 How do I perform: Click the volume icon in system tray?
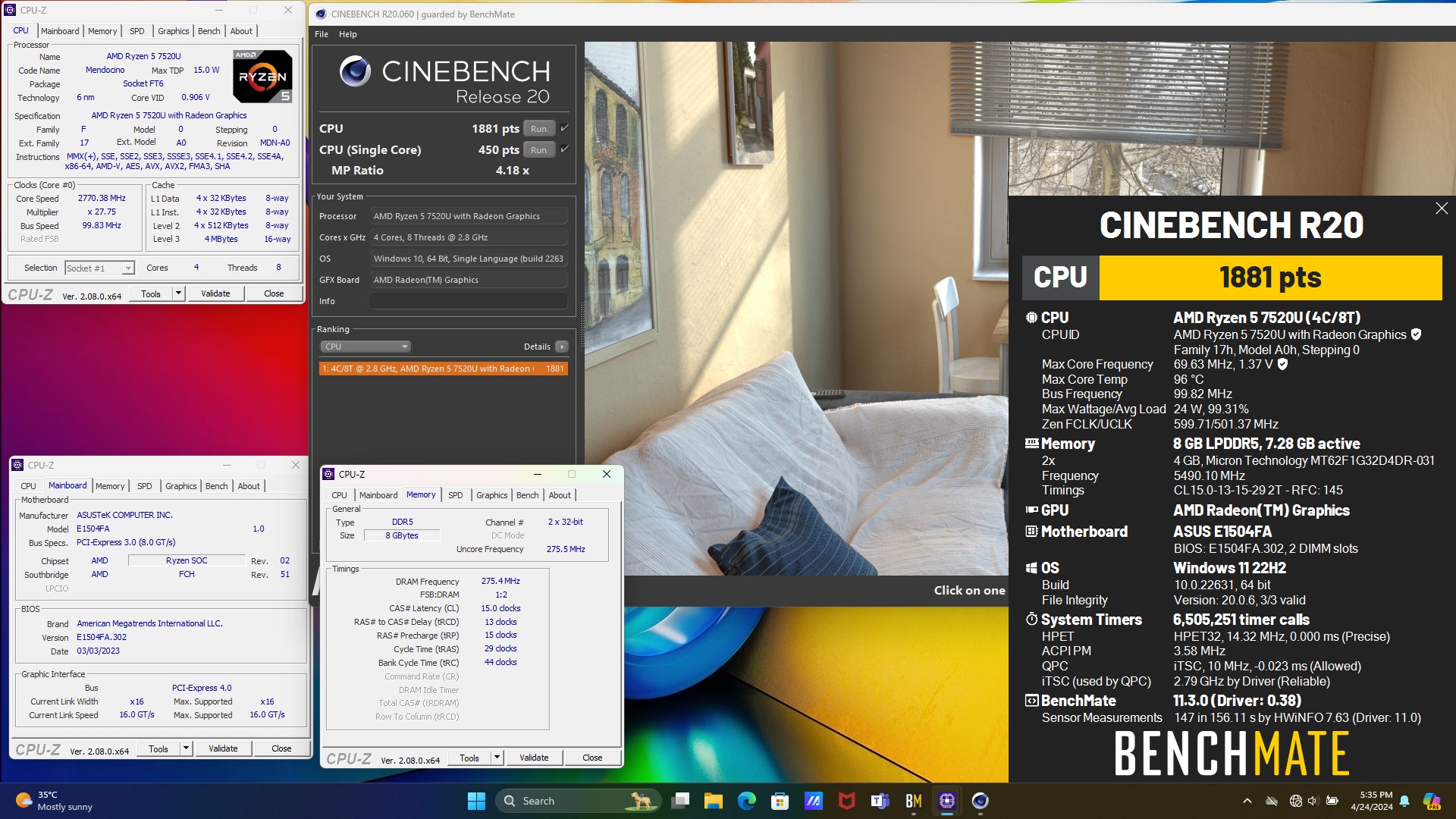(1313, 801)
